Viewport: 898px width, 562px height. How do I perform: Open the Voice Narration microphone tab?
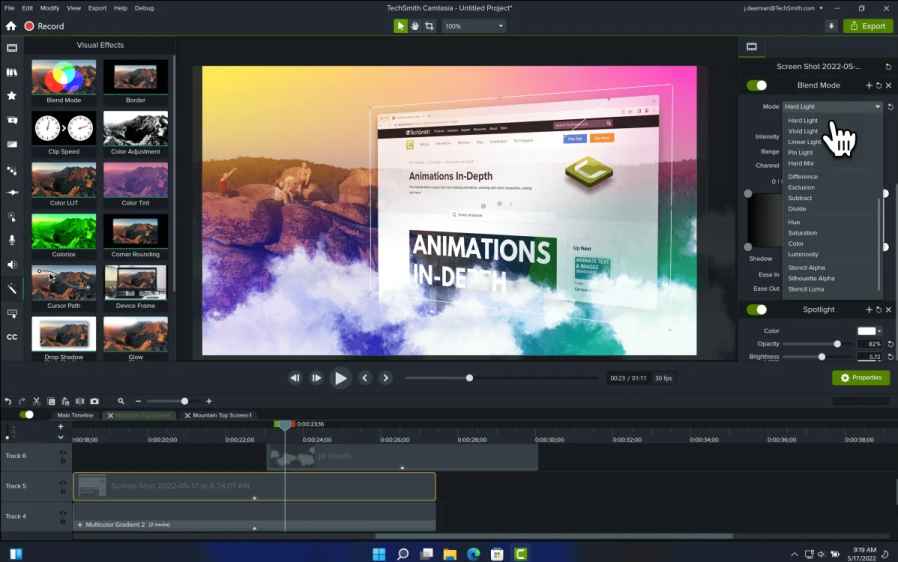click(x=12, y=240)
